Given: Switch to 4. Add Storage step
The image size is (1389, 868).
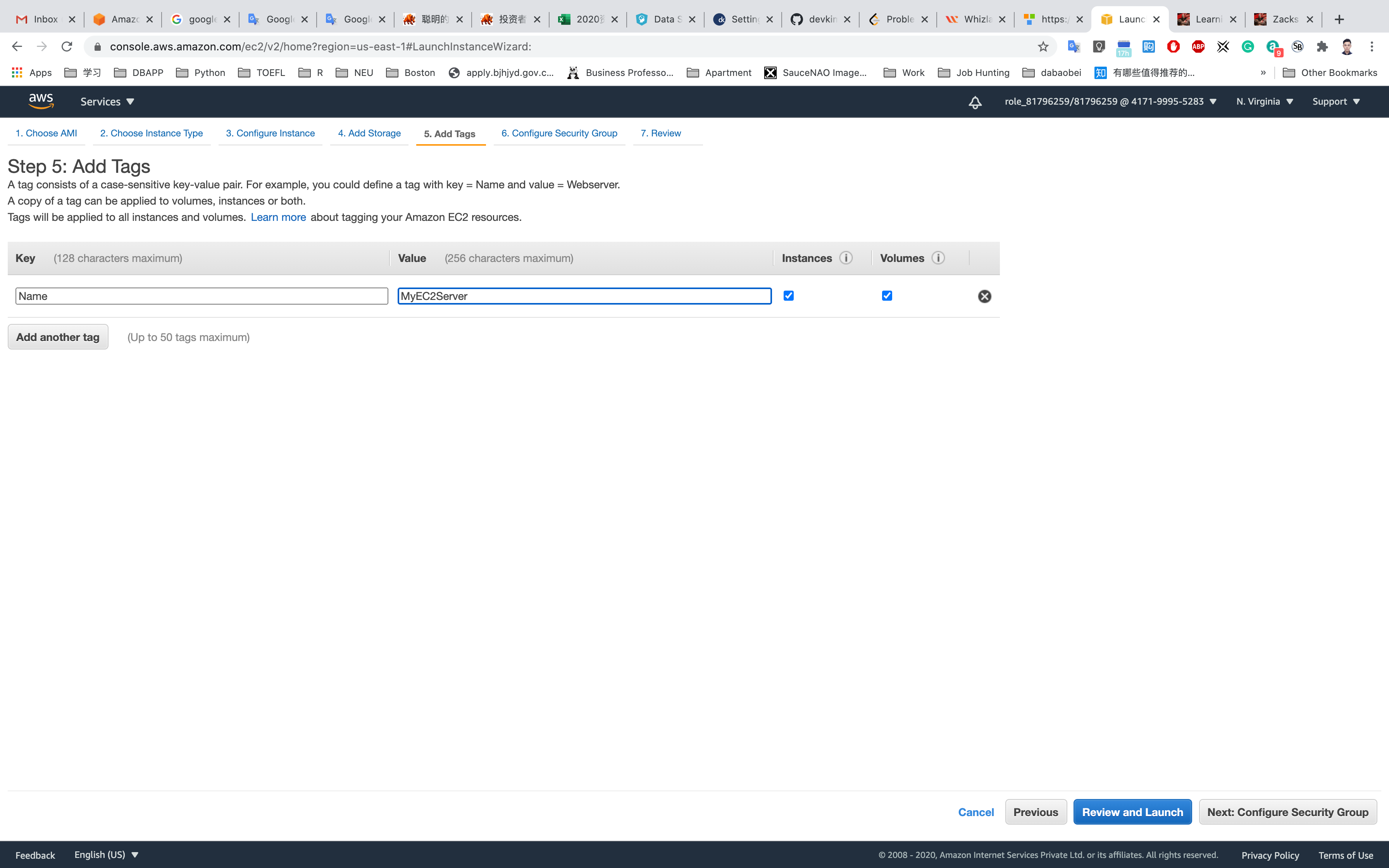Looking at the screenshot, I should click(369, 133).
